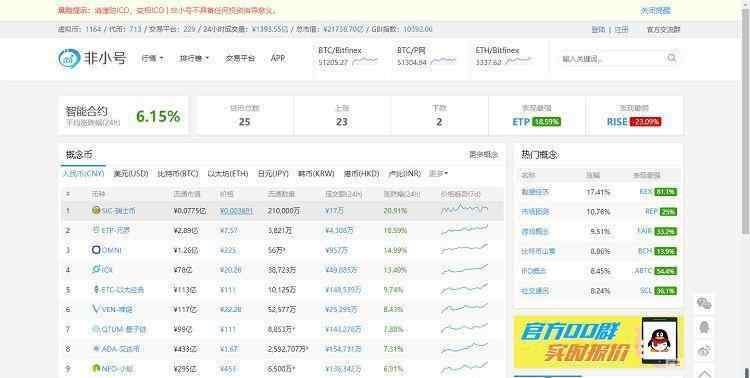The image size is (750, 378).
Task: Click the 更多概念 link
Action: click(484, 155)
